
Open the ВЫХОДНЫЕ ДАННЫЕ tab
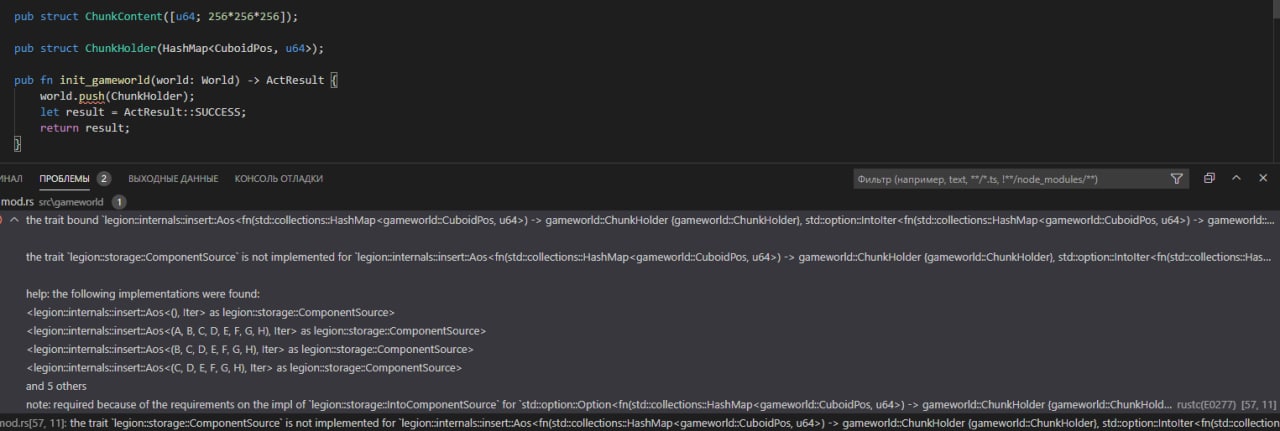click(173, 179)
